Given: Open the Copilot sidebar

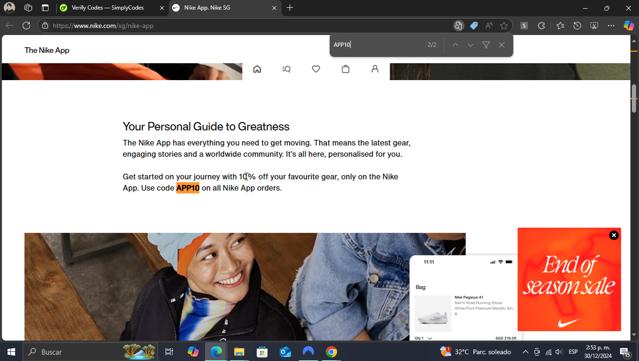Looking at the screenshot, I should pyautogui.click(x=629, y=26).
